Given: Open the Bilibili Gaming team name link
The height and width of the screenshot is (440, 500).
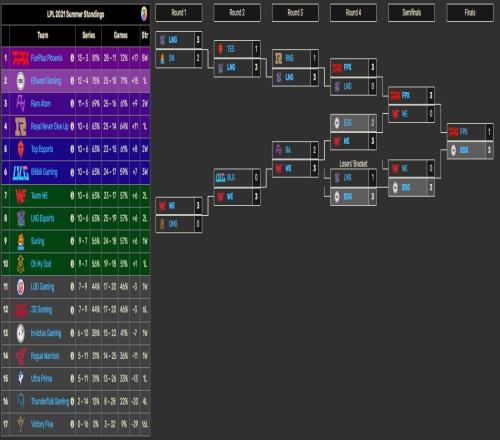Looking at the screenshot, I should coord(44,172).
